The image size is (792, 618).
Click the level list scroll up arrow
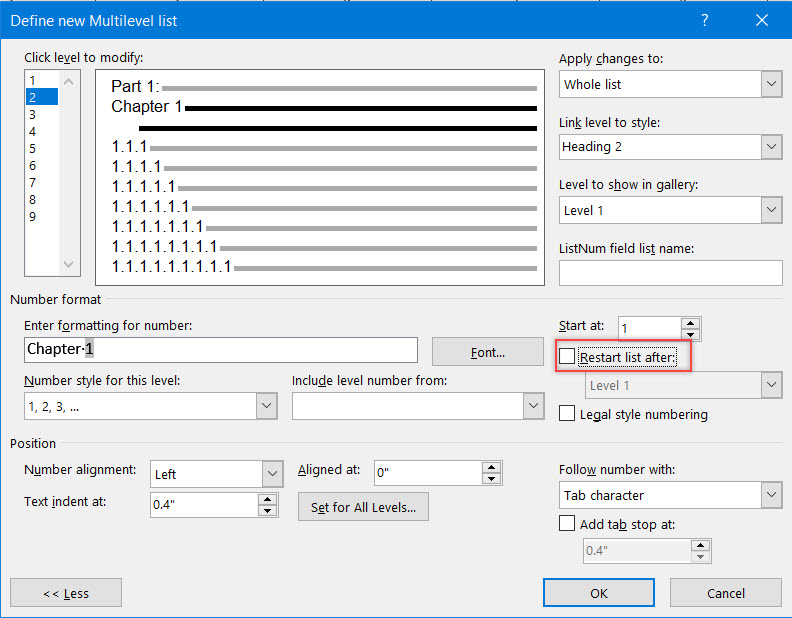coord(69,81)
